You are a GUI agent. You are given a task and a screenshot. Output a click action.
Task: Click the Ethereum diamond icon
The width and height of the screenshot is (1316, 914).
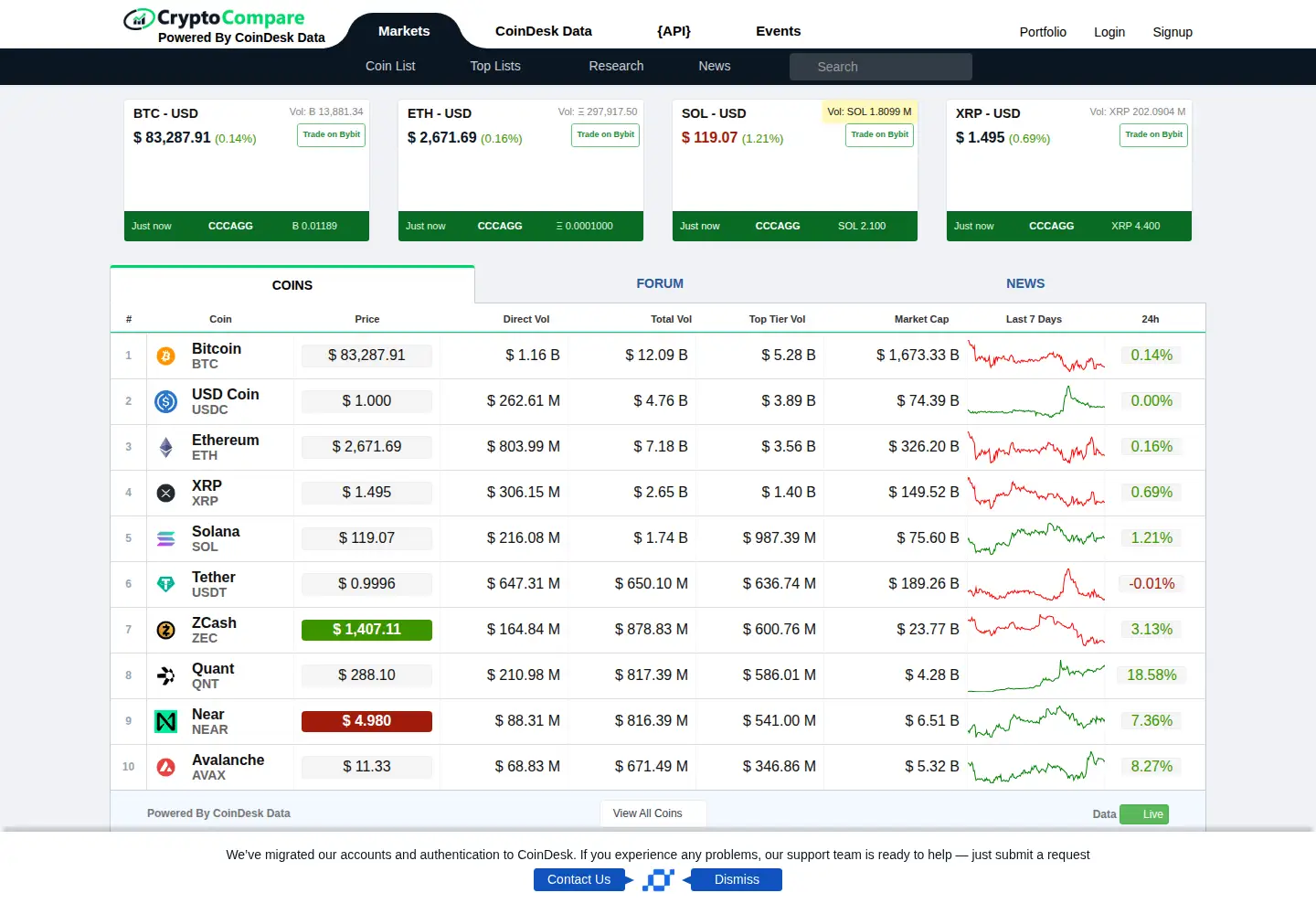pos(165,447)
